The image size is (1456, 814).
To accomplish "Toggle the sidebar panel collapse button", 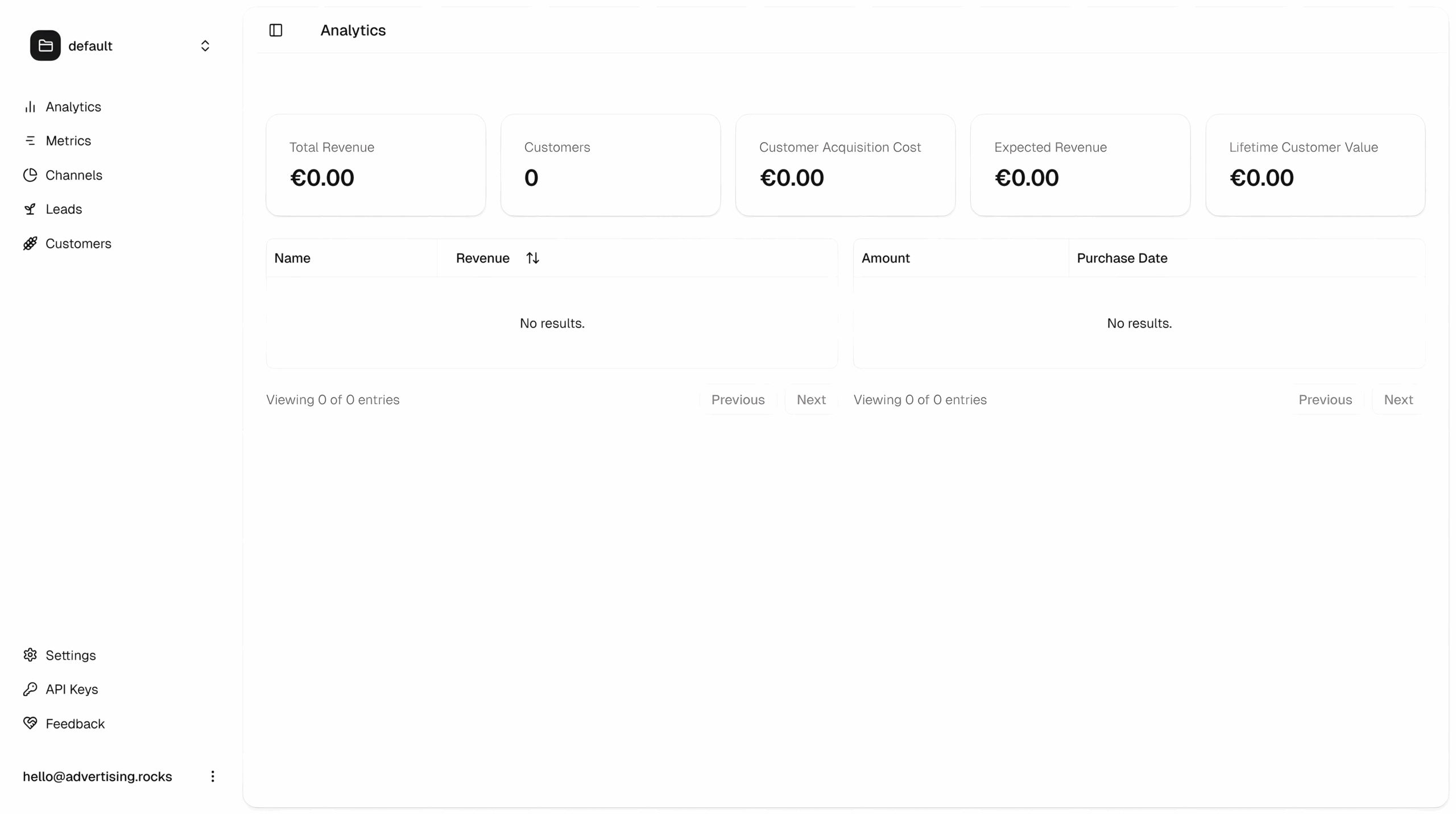I will click(276, 30).
